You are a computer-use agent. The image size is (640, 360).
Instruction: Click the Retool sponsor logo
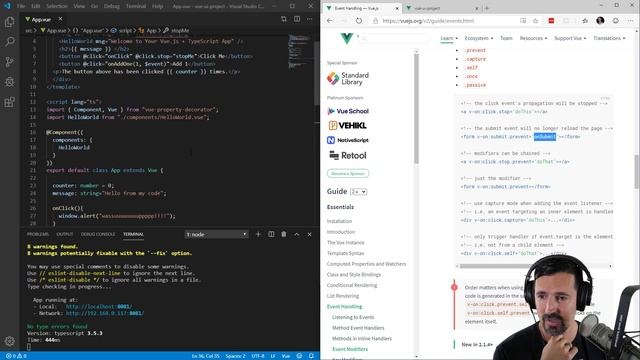click(348, 156)
